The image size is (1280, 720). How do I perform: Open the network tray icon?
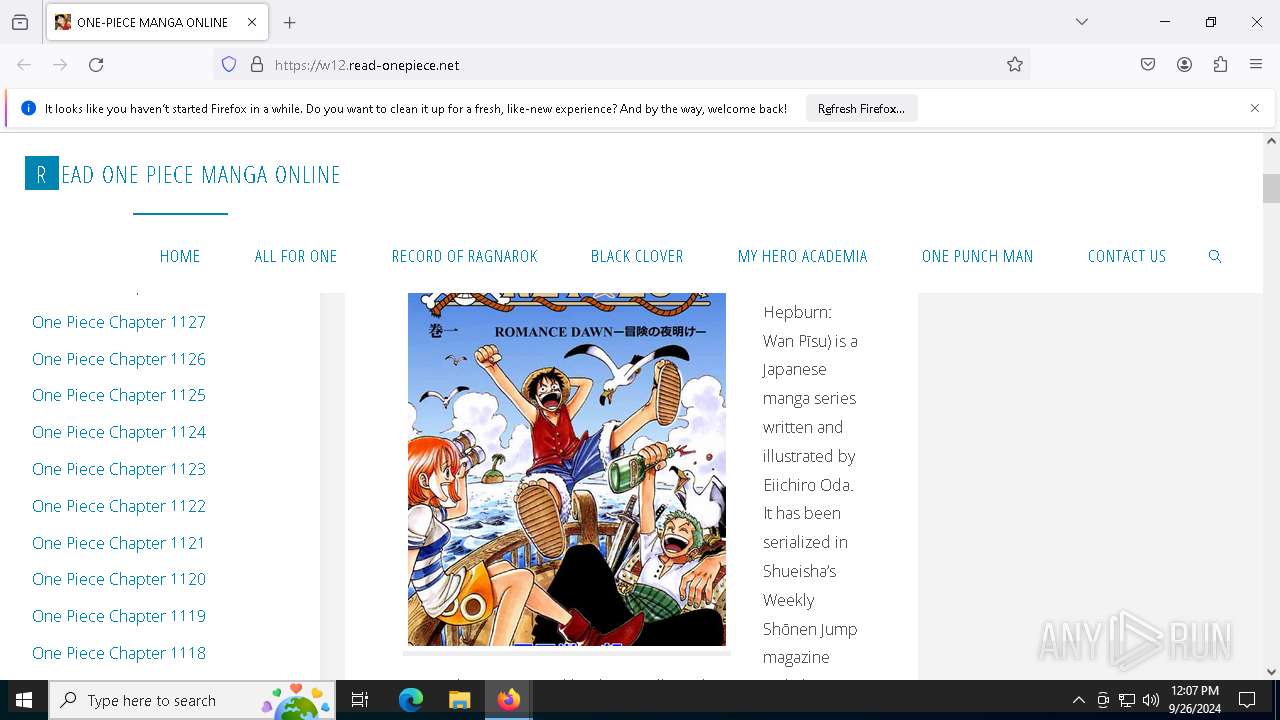[x=1127, y=700]
